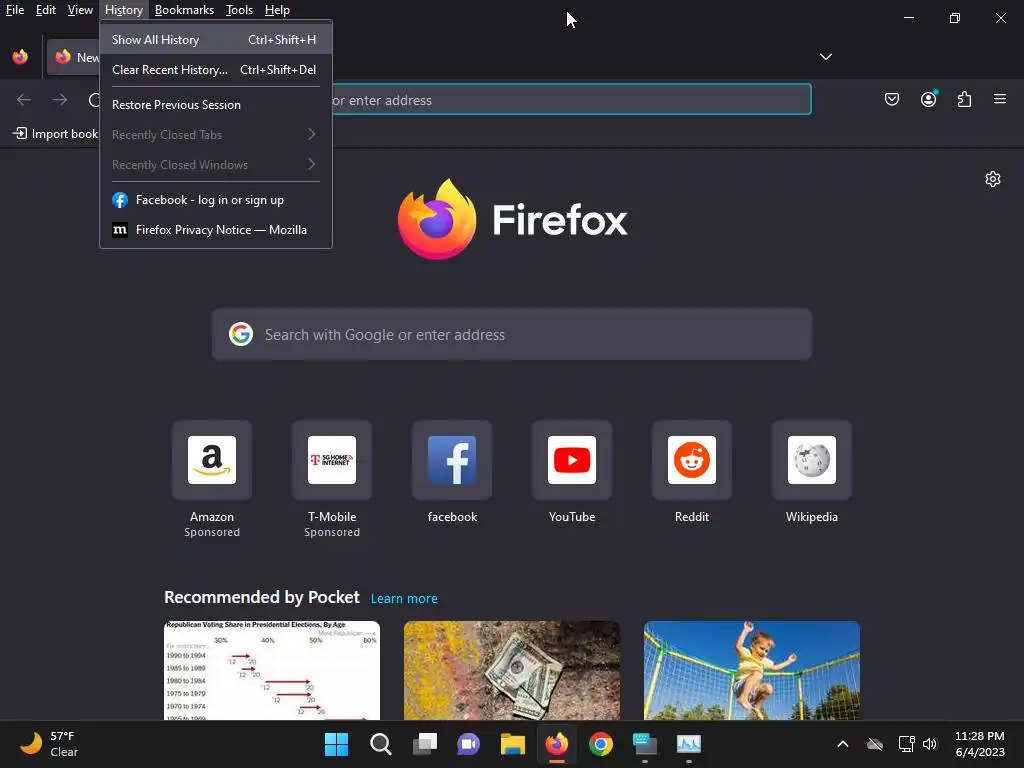
Task: Show hidden system tray icons chevron
Action: 842,744
